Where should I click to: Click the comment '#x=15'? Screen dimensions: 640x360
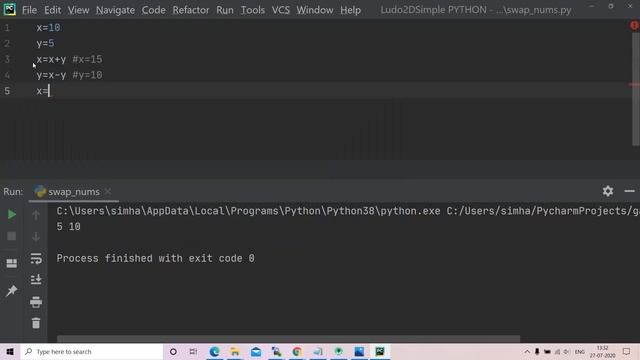pyautogui.click(x=87, y=59)
